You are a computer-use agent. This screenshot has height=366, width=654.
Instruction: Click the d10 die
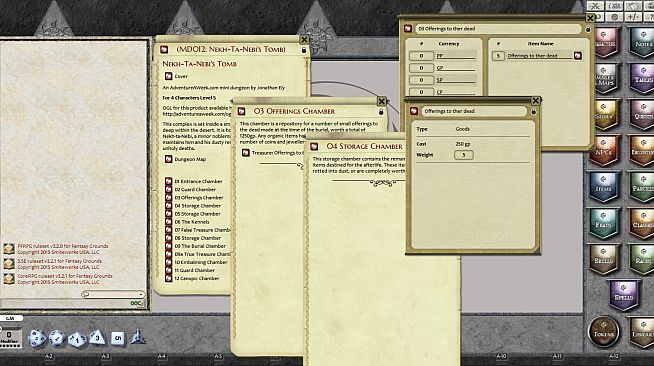click(x=77, y=339)
